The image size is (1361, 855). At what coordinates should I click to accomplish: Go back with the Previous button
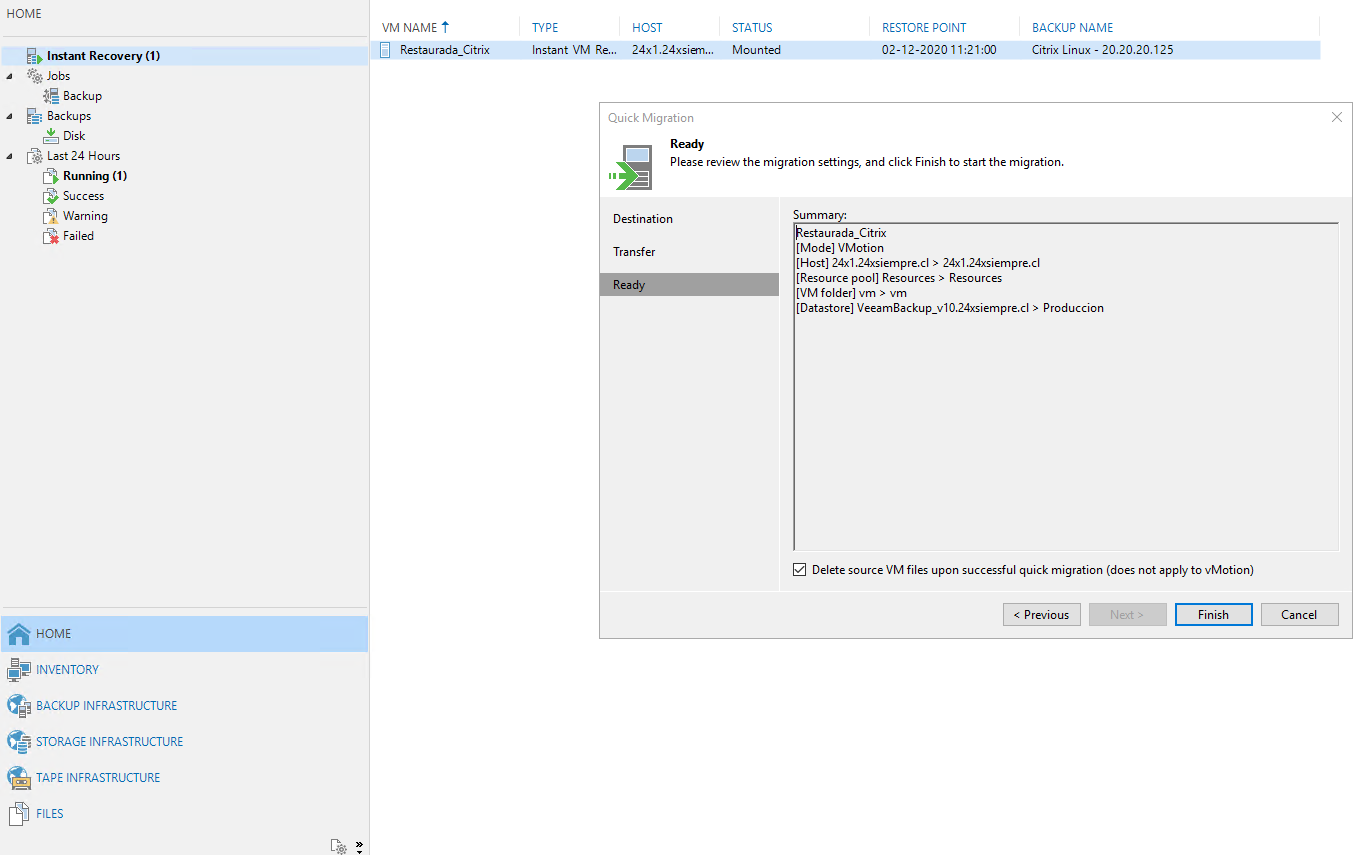coord(1041,614)
